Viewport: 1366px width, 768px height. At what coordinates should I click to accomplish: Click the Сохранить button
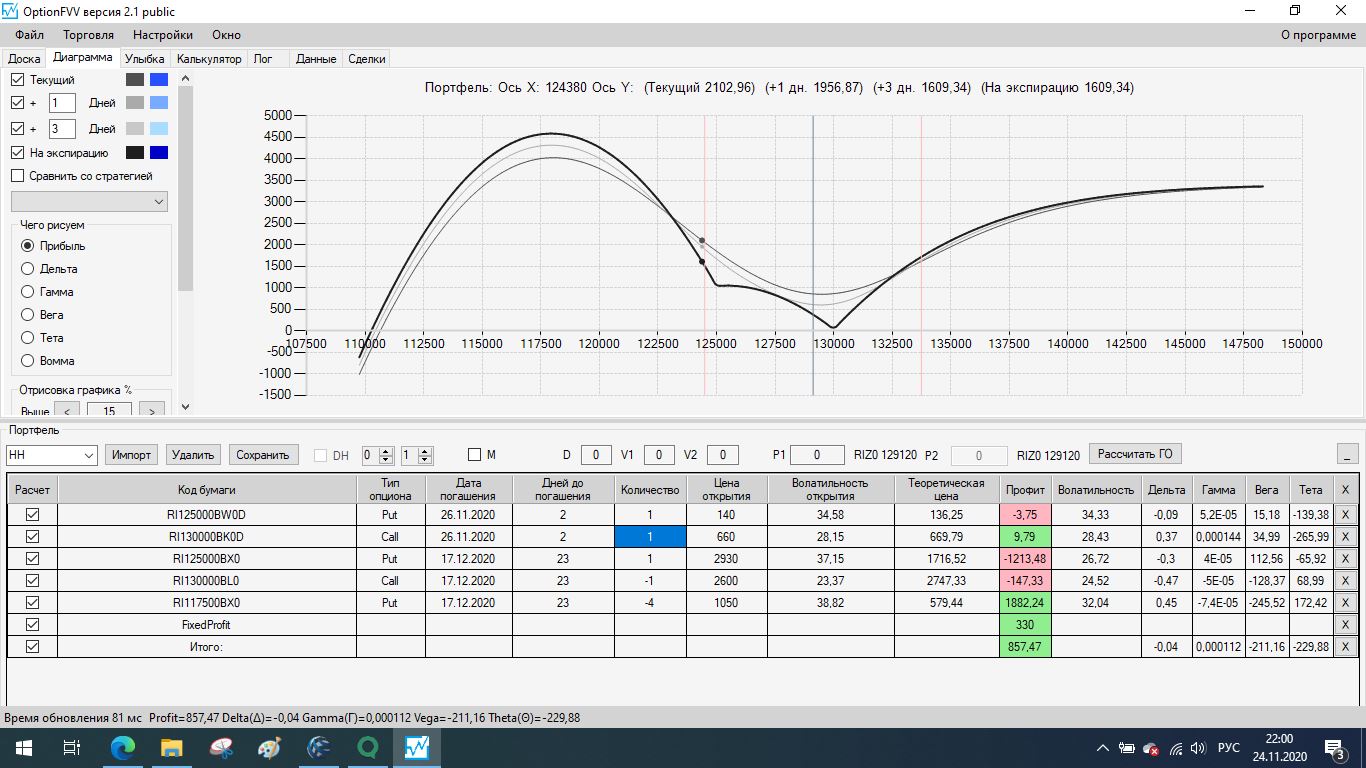[263, 455]
